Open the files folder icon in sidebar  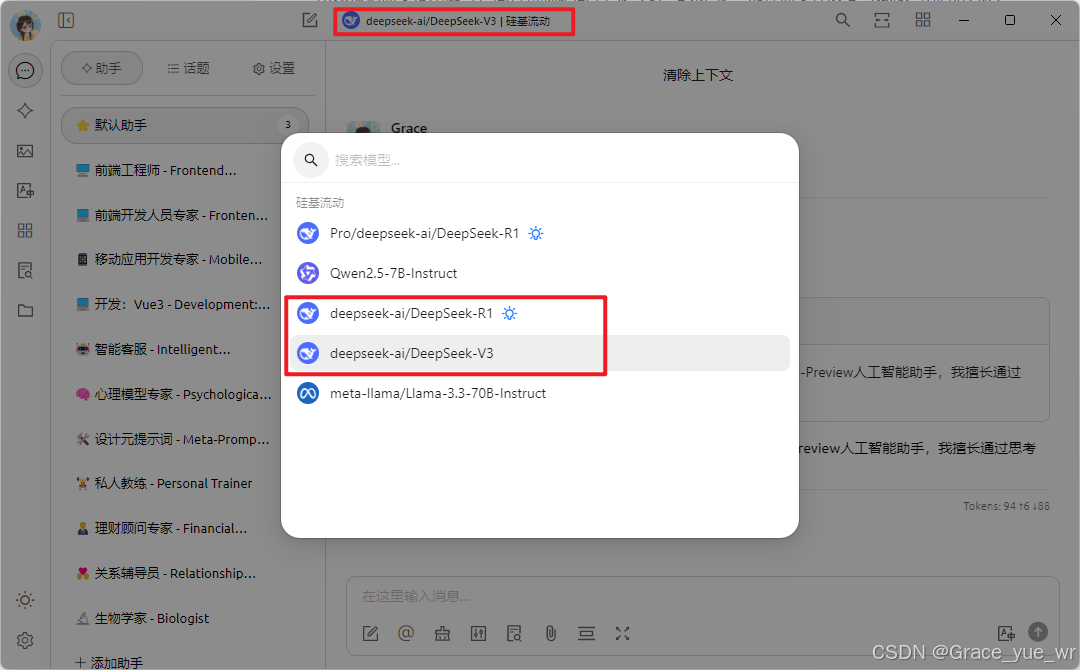click(25, 311)
